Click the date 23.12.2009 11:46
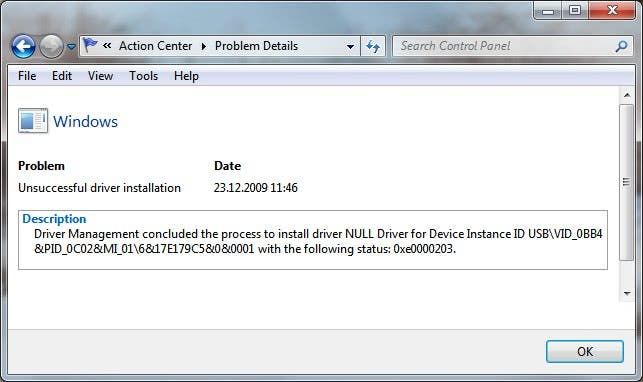 point(255,188)
